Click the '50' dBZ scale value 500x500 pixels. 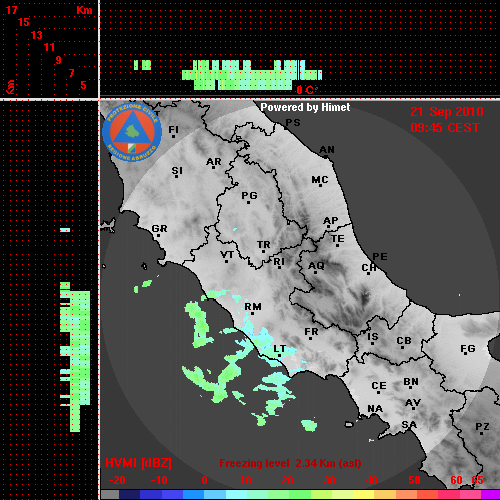click(414, 480)
